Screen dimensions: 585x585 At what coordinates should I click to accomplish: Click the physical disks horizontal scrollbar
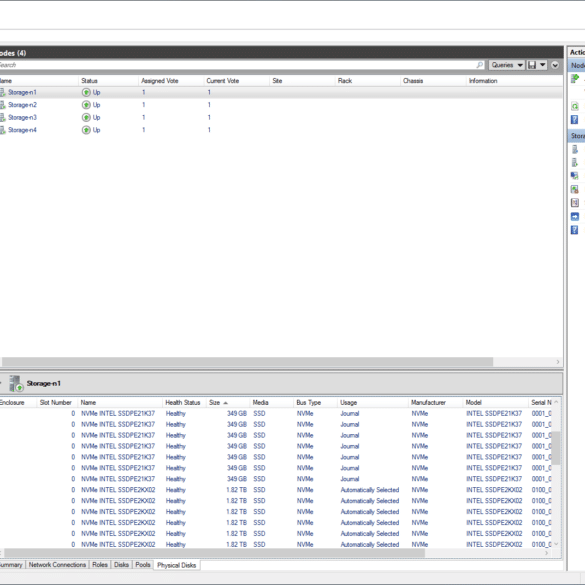pos(214,553)
